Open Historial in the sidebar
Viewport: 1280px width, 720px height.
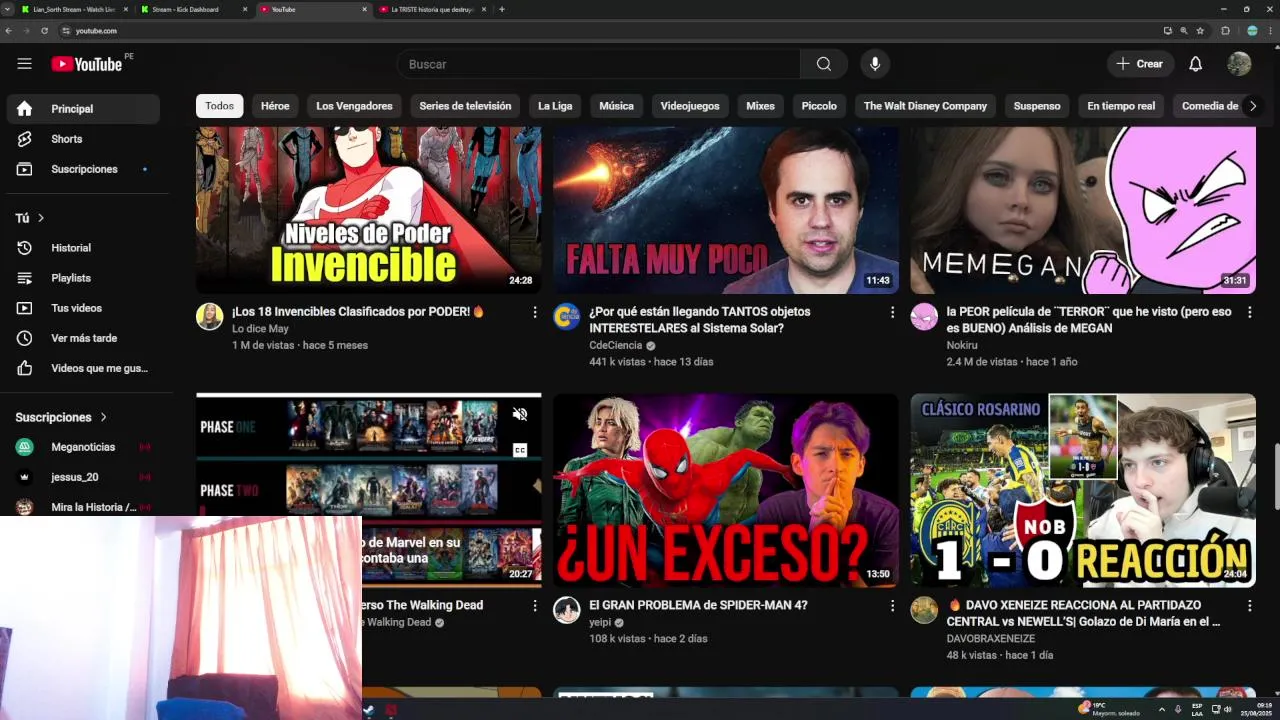pos(83,248)
